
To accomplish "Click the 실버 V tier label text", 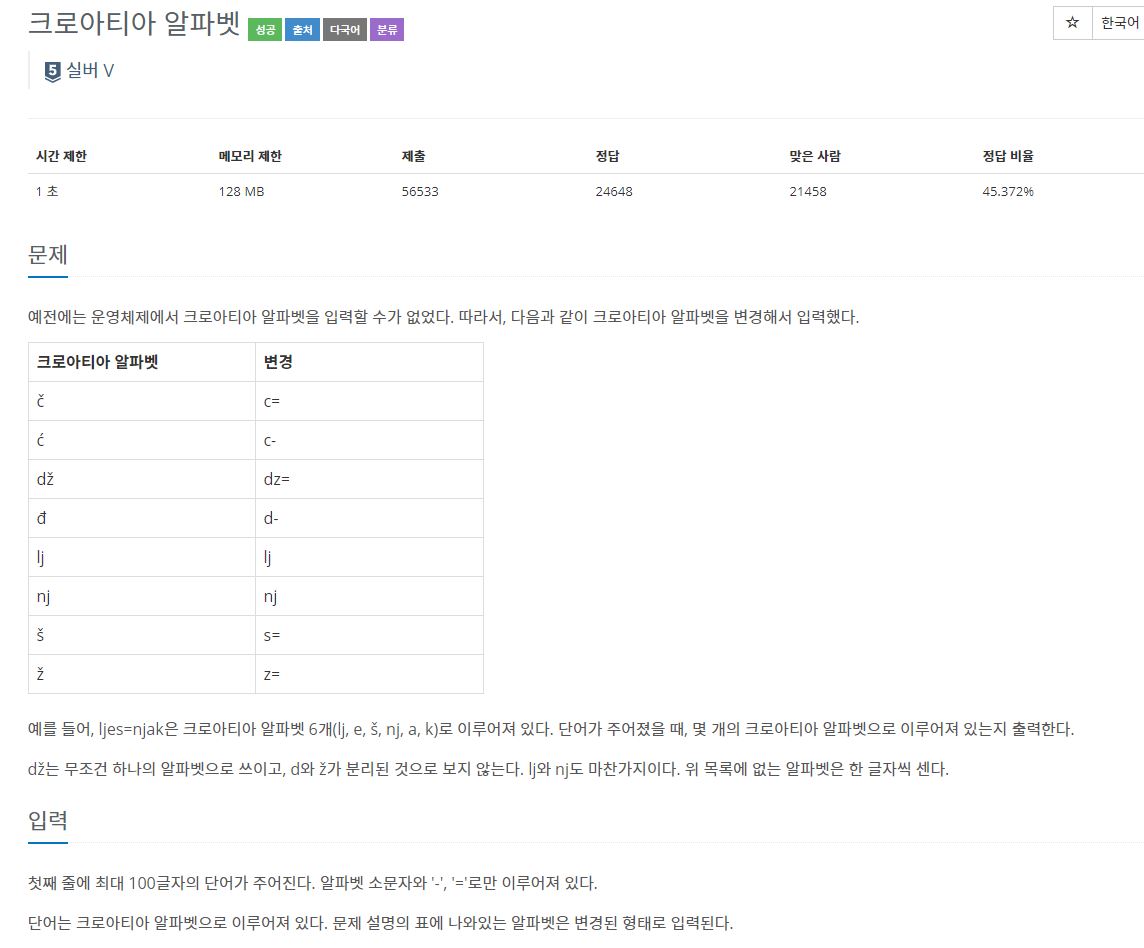I will point(90,71).
